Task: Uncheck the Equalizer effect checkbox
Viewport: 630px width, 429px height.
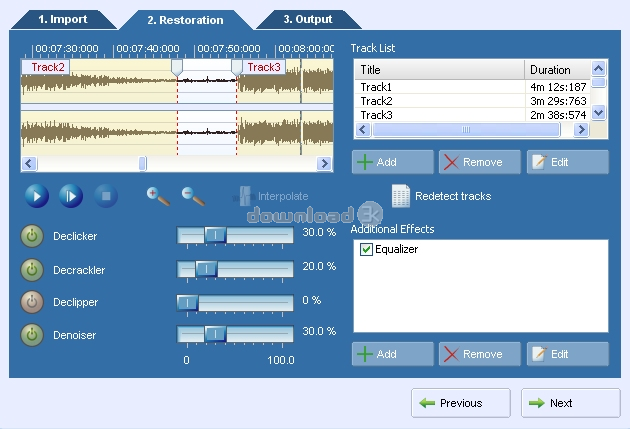Action: (x=366, y=249)
